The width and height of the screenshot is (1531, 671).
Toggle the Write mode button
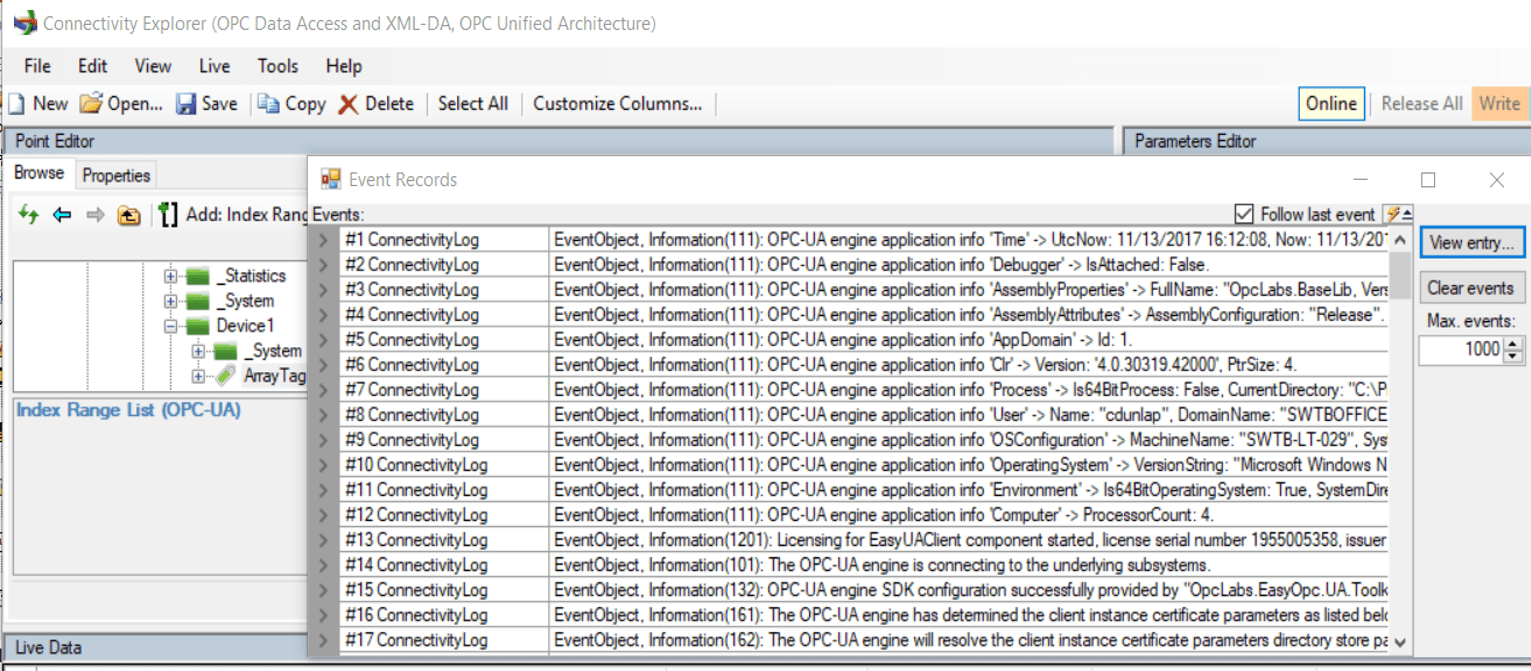1501,103
